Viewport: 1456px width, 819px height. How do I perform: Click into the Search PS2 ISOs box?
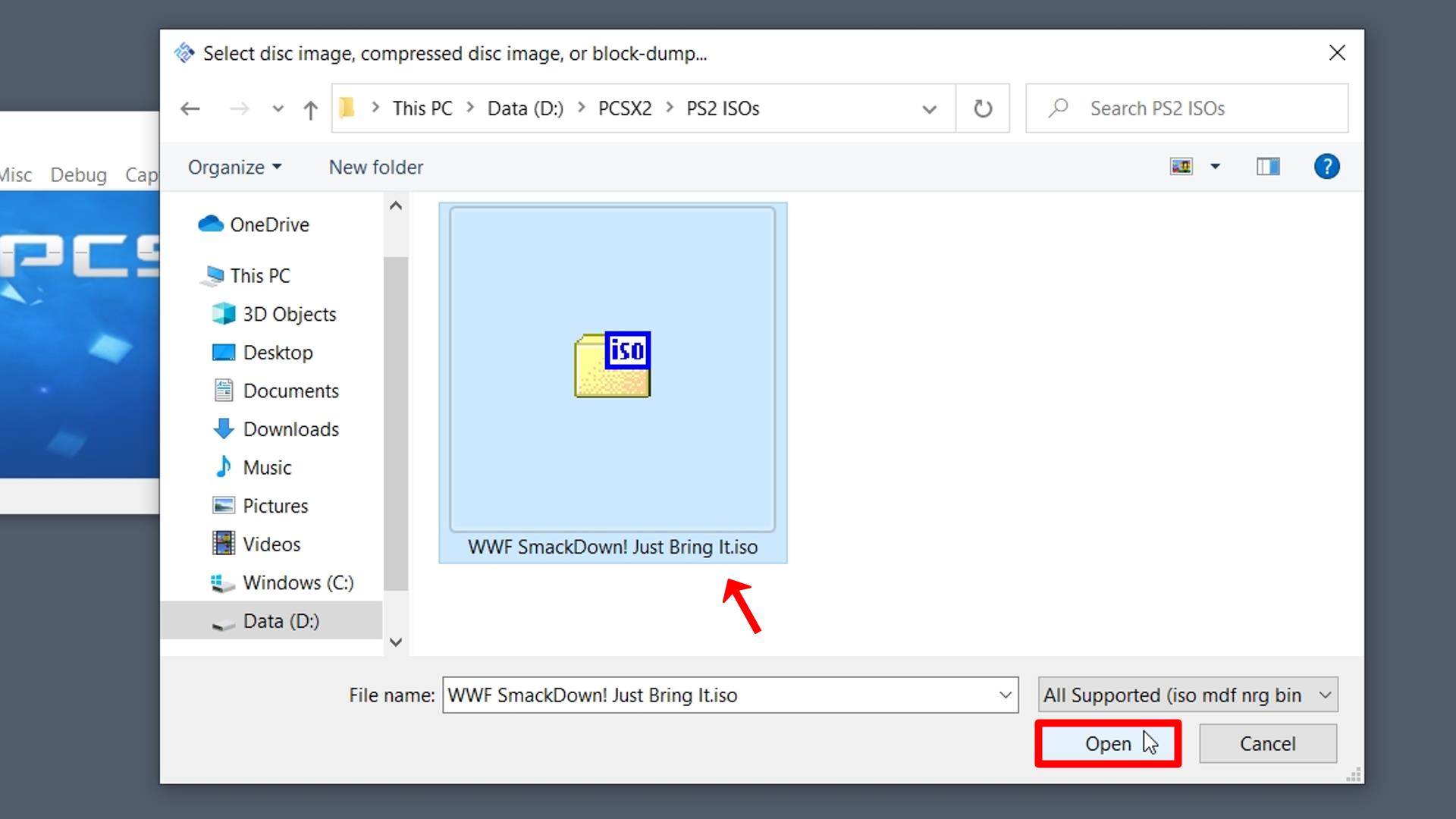[1187, 108]
